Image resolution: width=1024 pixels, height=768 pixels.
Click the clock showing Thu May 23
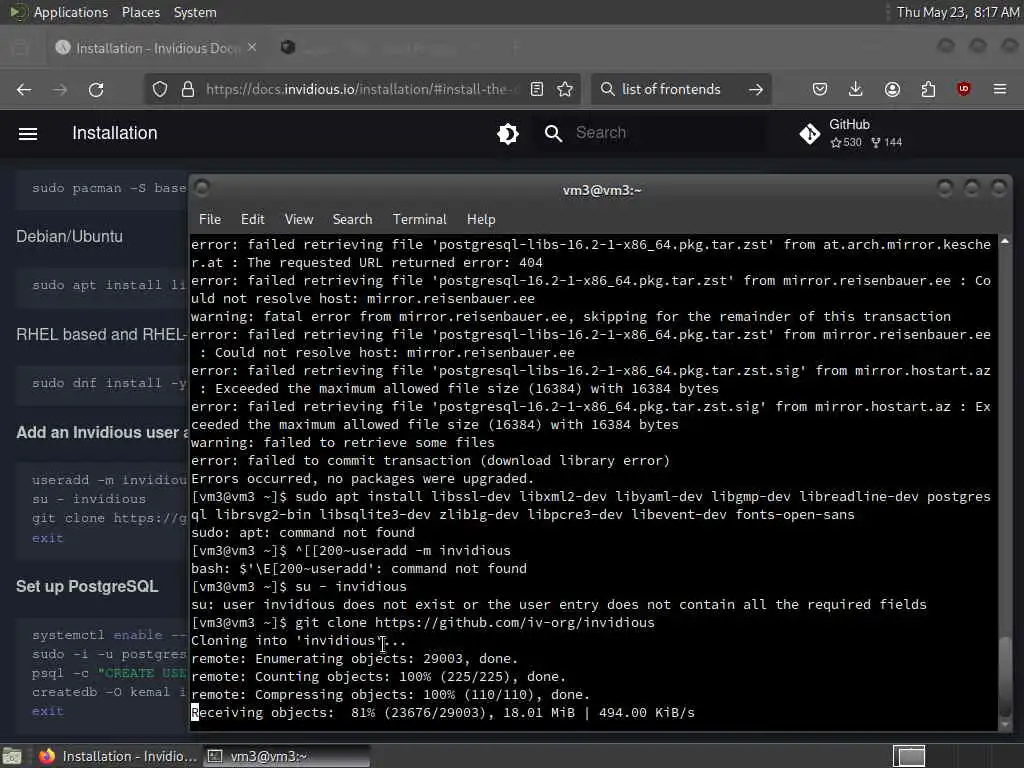(957, 12)
